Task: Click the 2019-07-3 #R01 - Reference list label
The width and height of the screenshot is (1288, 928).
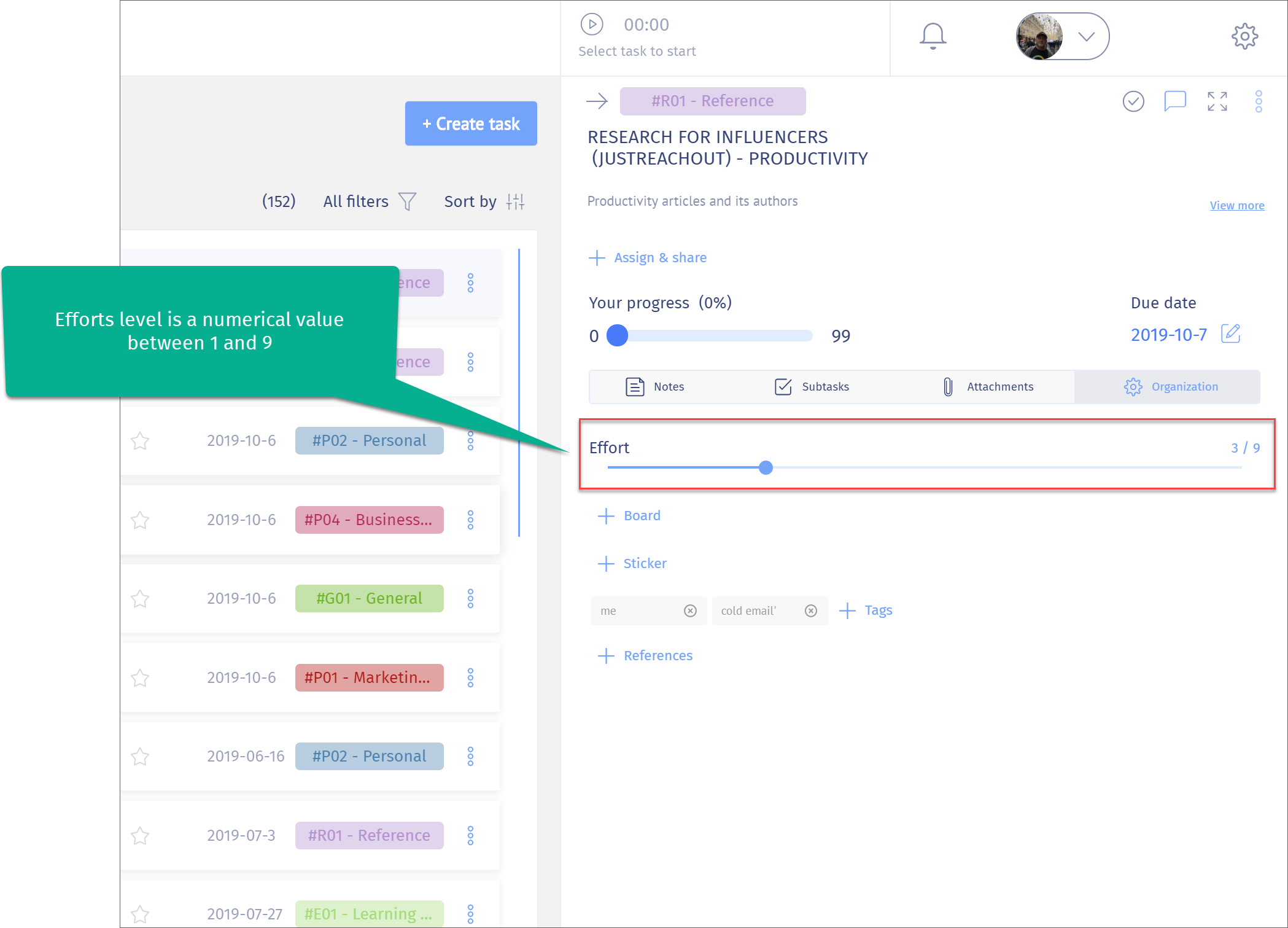Action: (369, 835)
